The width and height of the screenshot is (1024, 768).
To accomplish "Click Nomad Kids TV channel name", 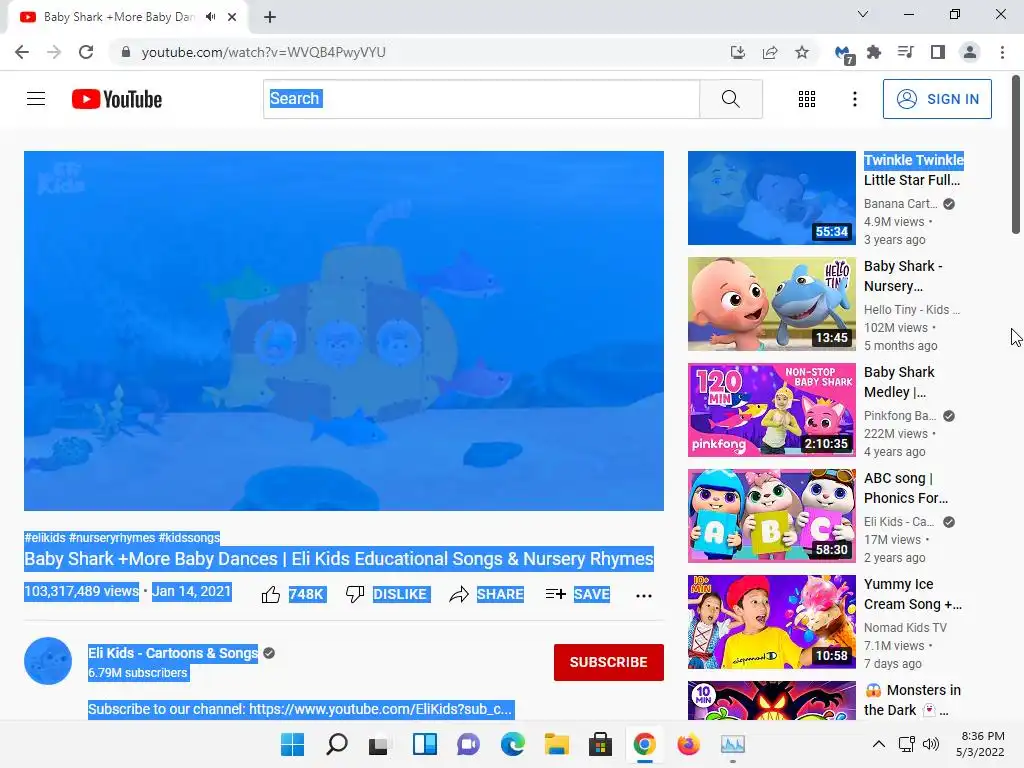I will [905, 628].
